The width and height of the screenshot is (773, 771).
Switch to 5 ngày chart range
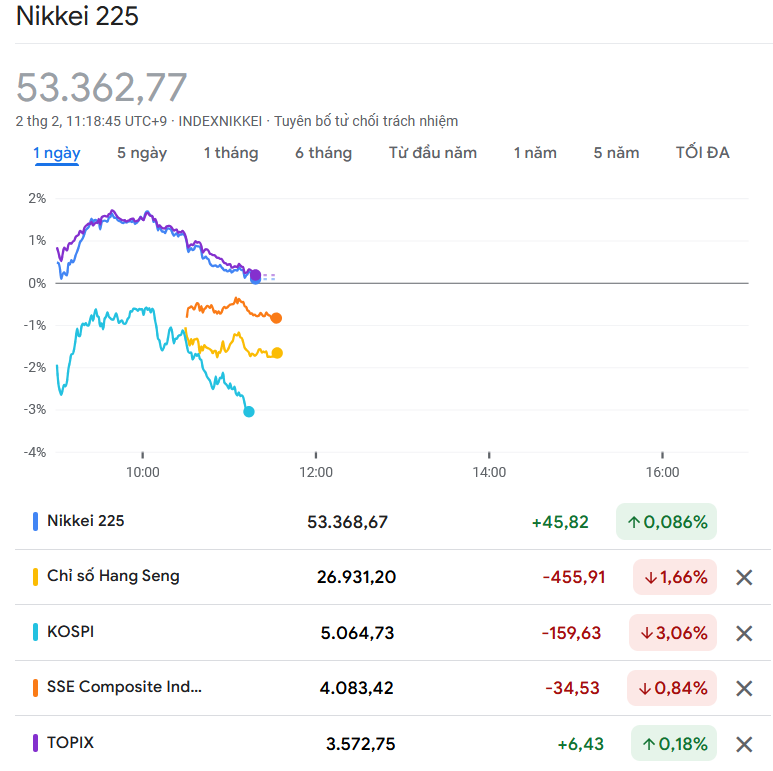pyautogui.click(x=142, y=153)
